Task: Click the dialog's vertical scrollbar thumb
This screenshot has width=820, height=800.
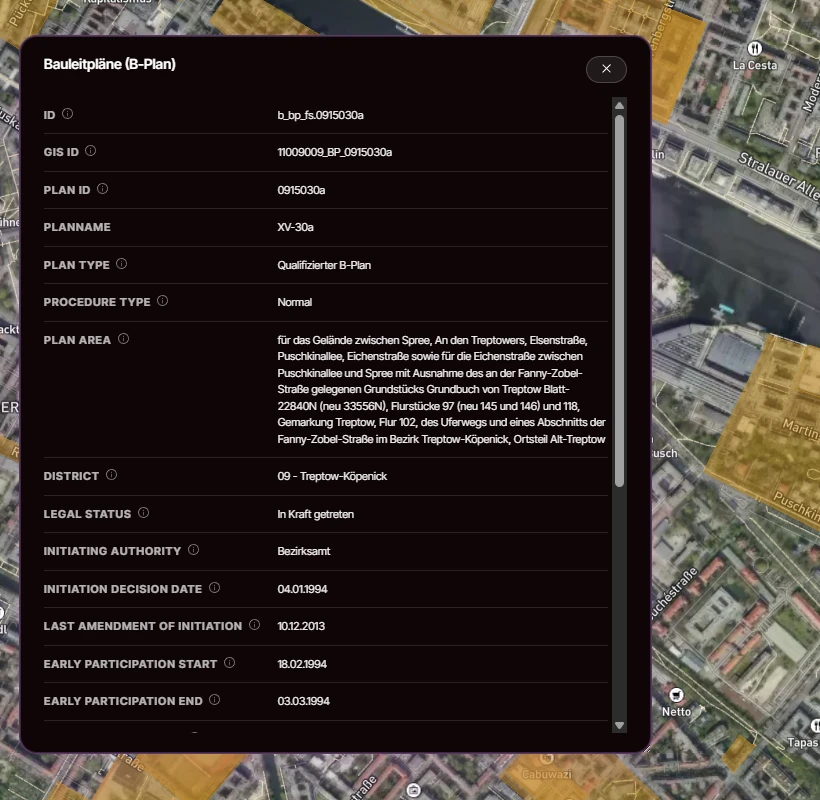Action: [x=620, y=301]
